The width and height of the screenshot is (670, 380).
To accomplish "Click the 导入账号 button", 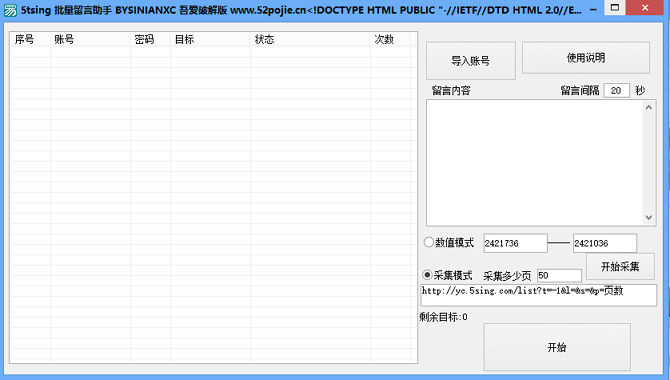I will [x=470, y=60].
